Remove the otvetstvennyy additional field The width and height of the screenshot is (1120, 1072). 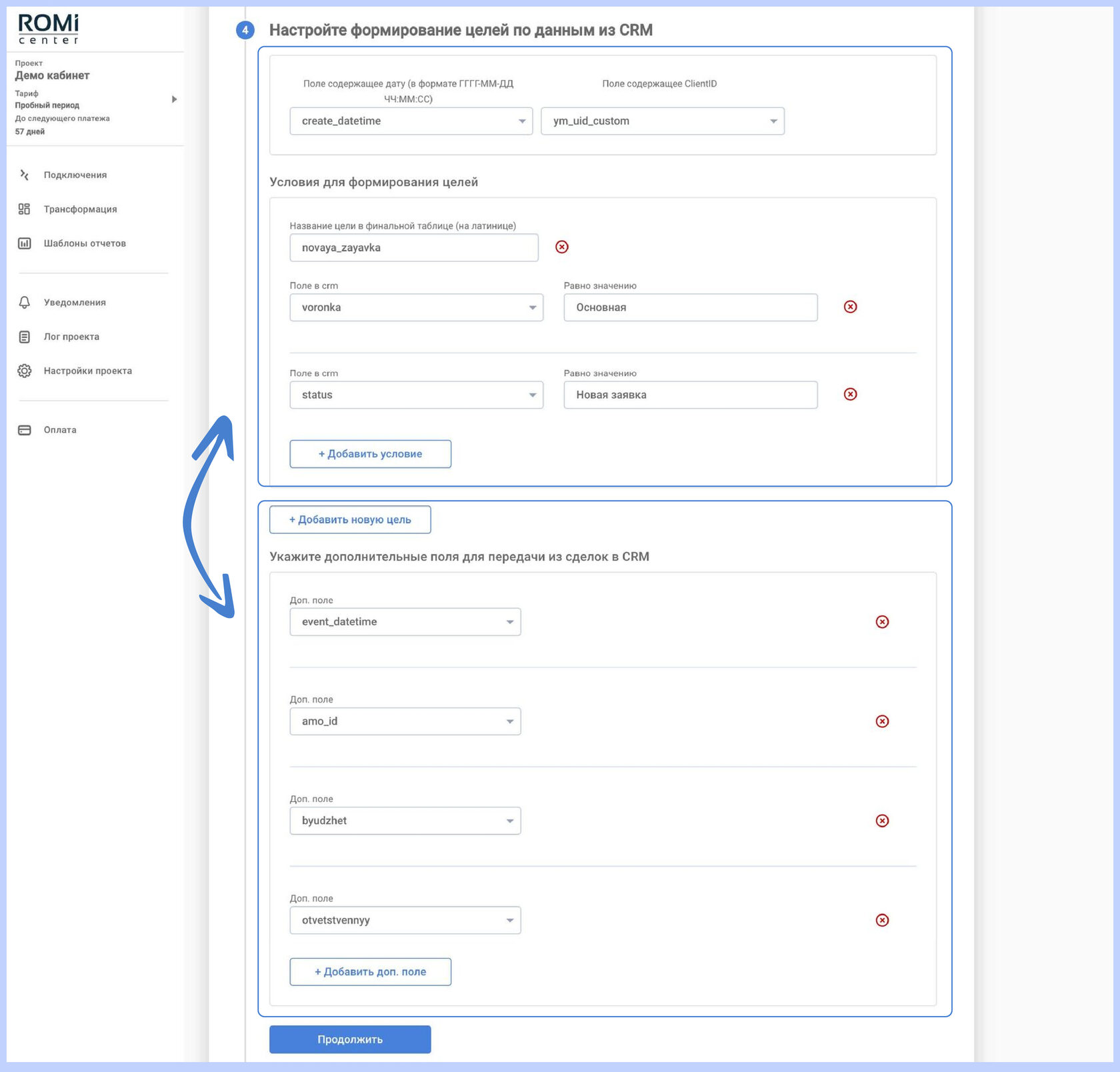pyautogui.click(x=882, y=920)
